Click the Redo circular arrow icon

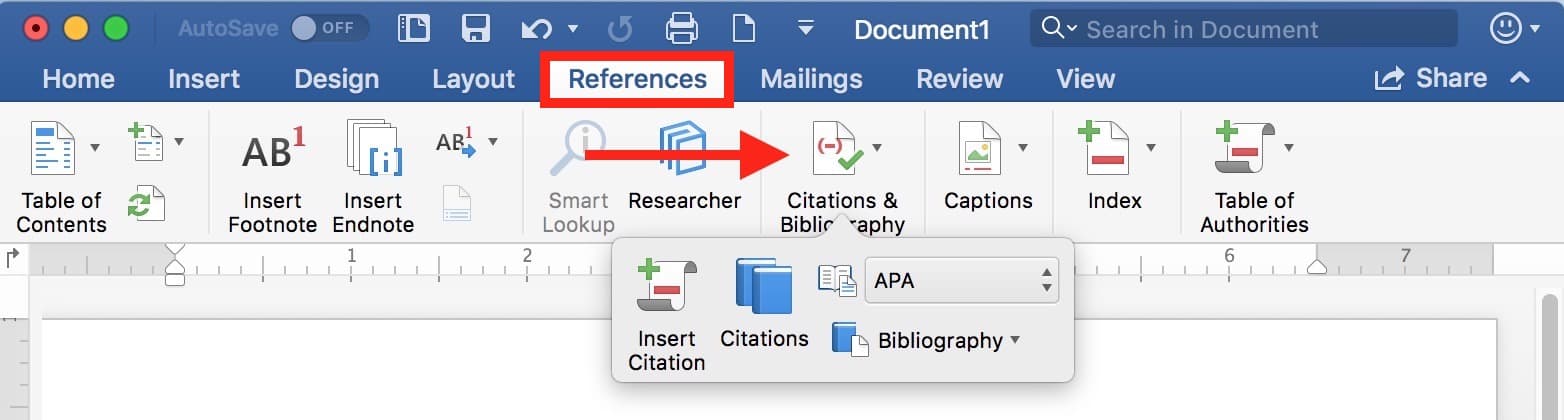point(620,28)
